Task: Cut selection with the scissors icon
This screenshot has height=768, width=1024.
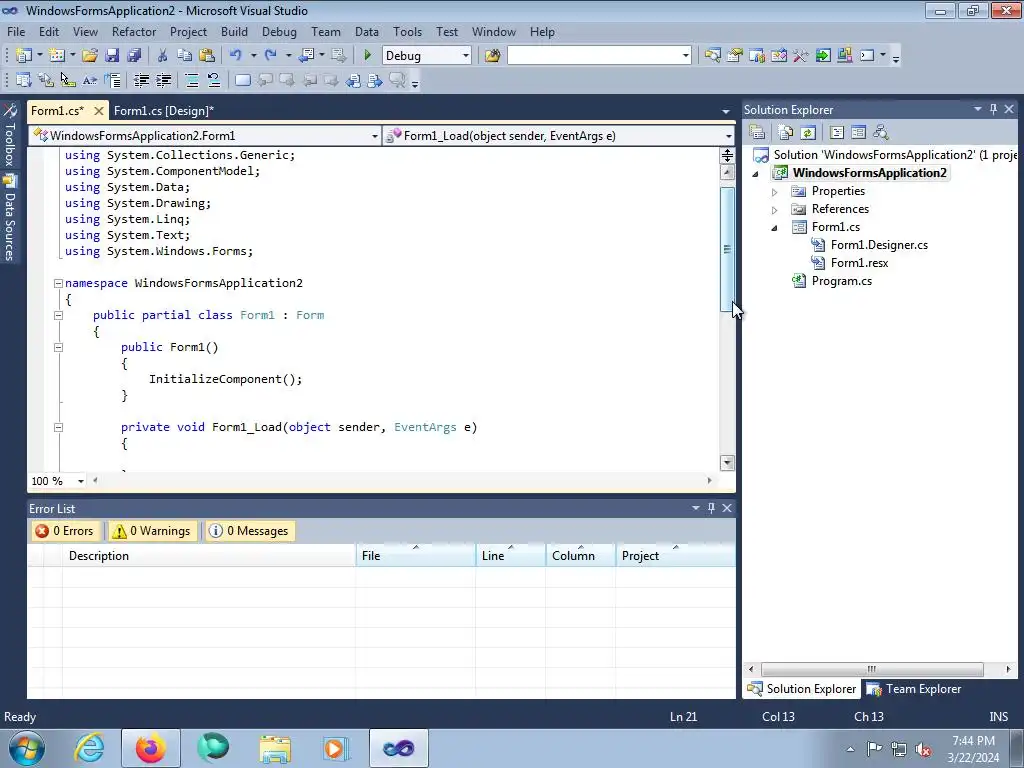Action: (163, 56)
